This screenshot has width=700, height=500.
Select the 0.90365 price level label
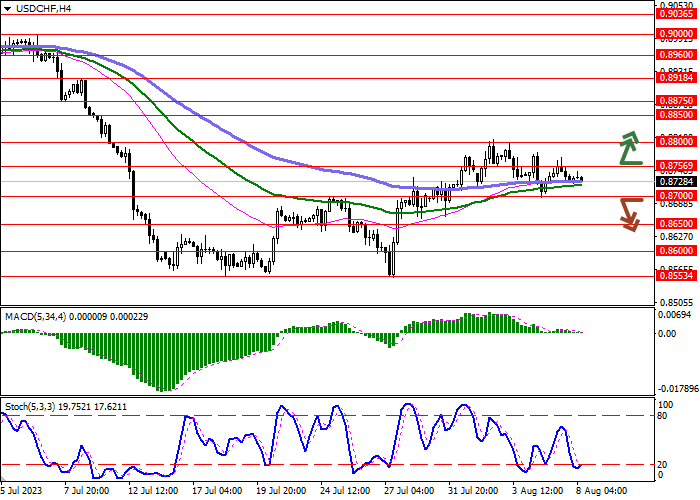coord(676,14)
